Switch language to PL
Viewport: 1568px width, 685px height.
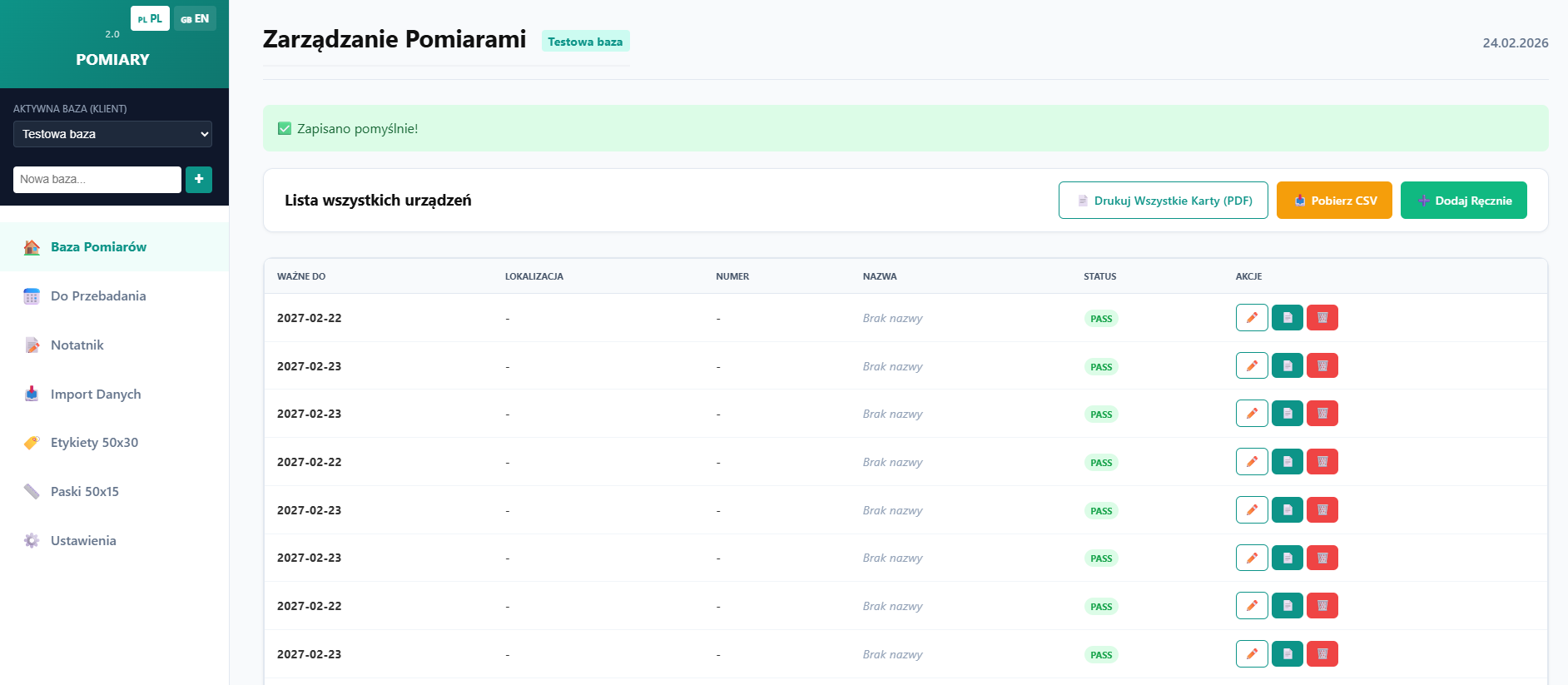pos(150,18)
